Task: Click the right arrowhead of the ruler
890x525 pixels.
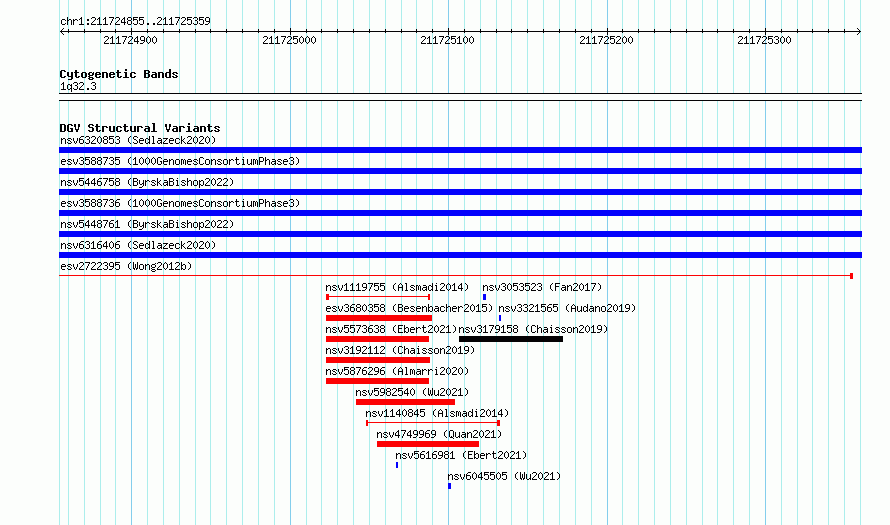Action: pos(858,31)
